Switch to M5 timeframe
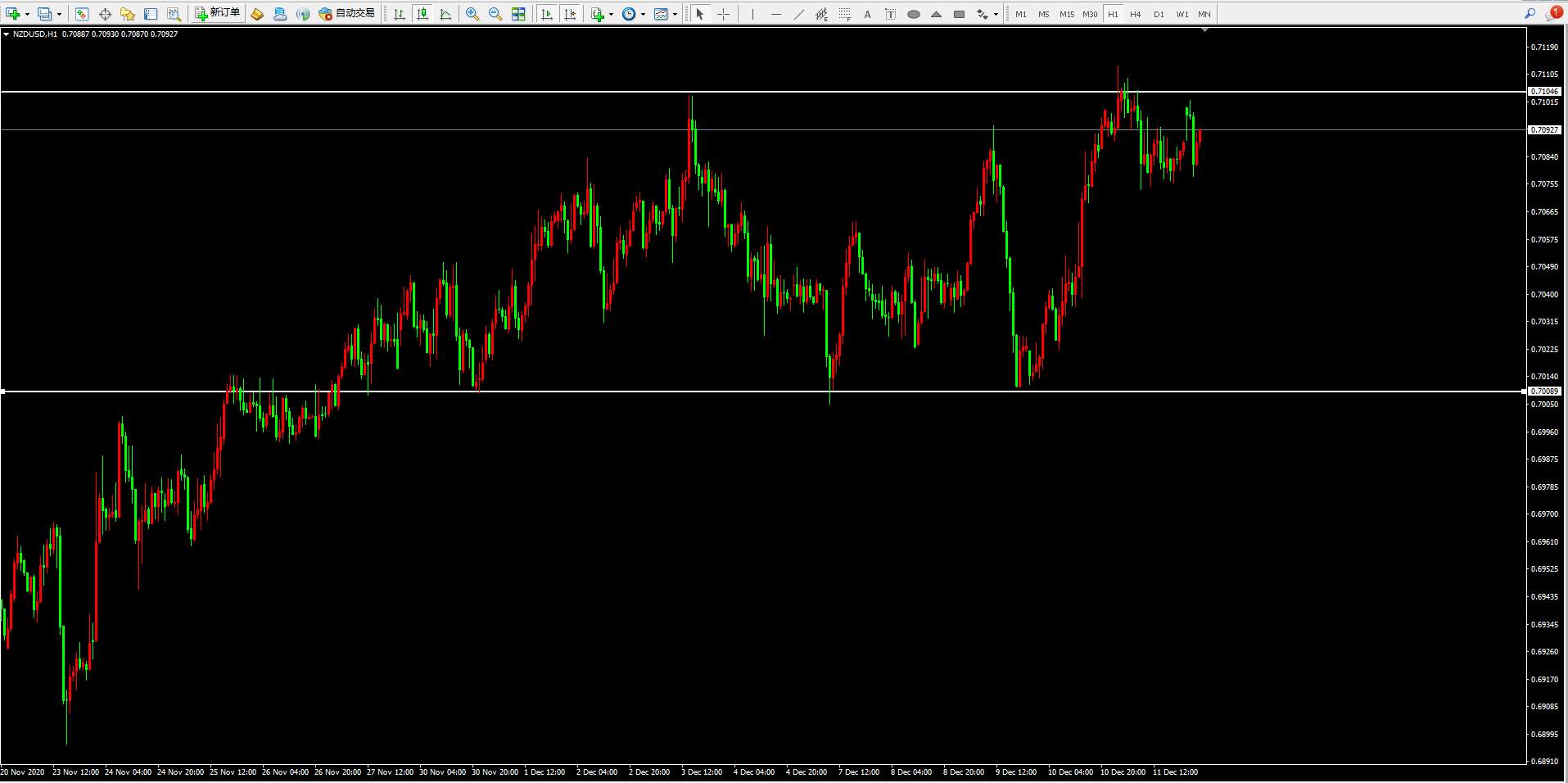The width and height of the screenshot is (1568, 783). point(1043,14)
